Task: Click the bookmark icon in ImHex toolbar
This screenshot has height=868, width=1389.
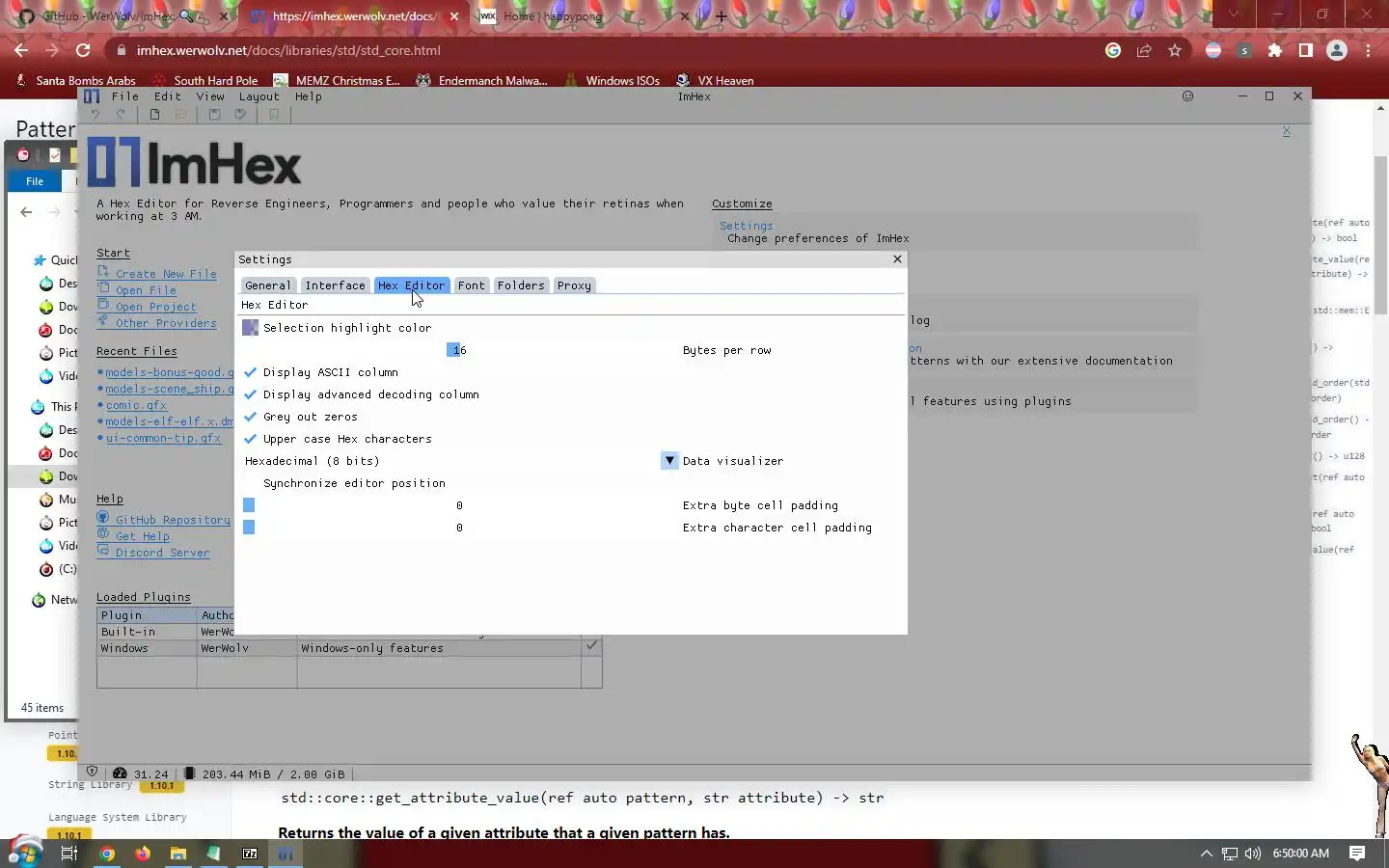Action: pos(274,114)
